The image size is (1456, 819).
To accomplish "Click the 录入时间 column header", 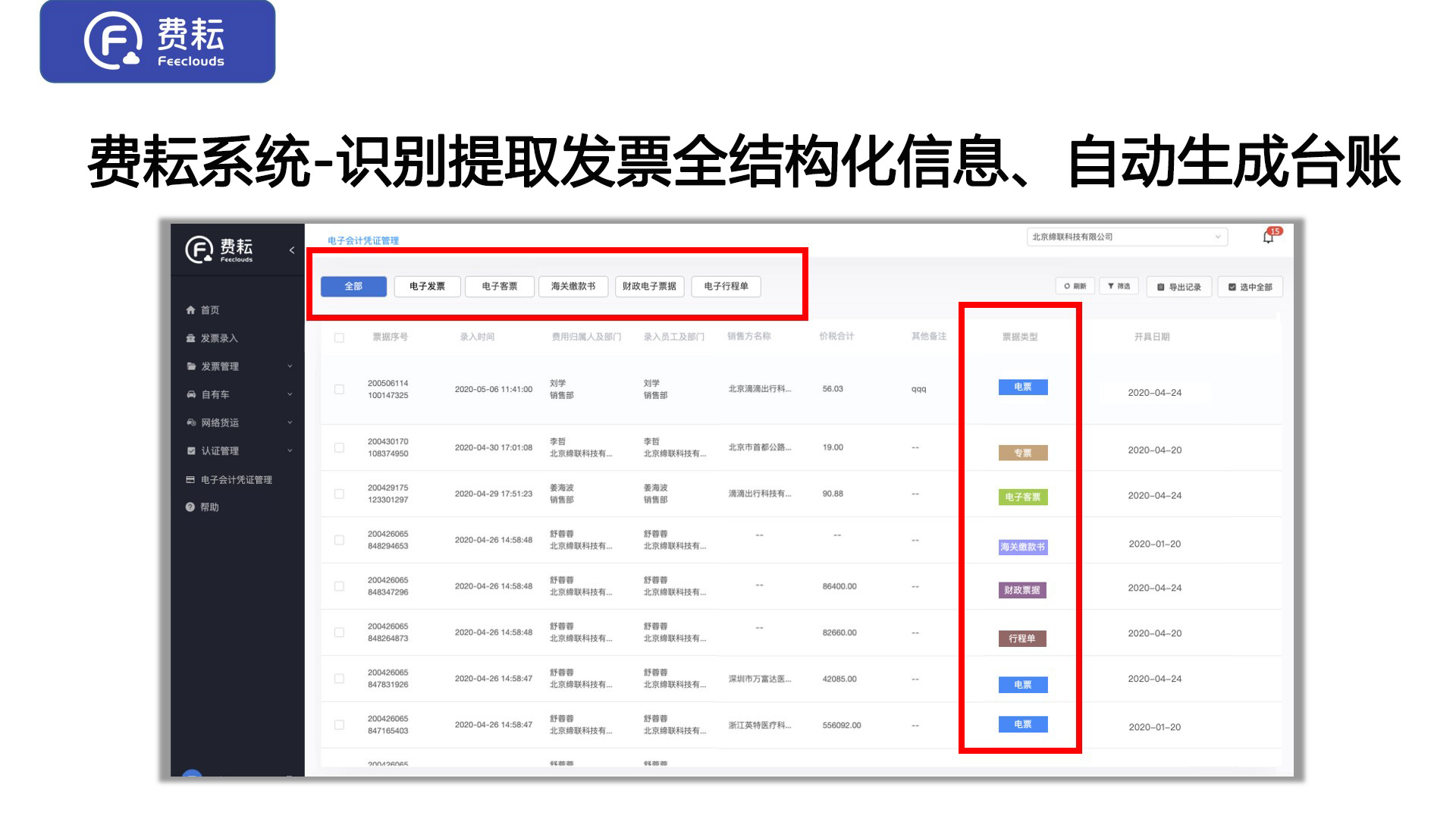I will pos(477,337).
